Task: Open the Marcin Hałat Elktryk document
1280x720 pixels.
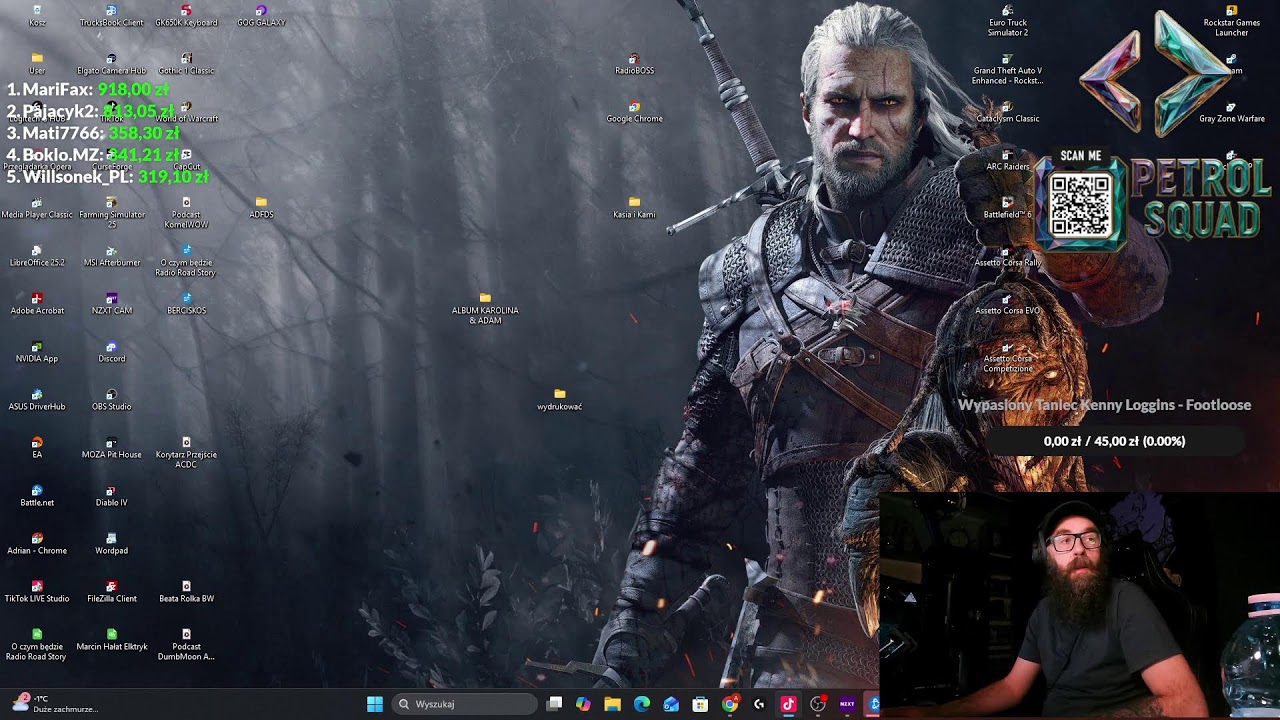Action: [111, 639]
